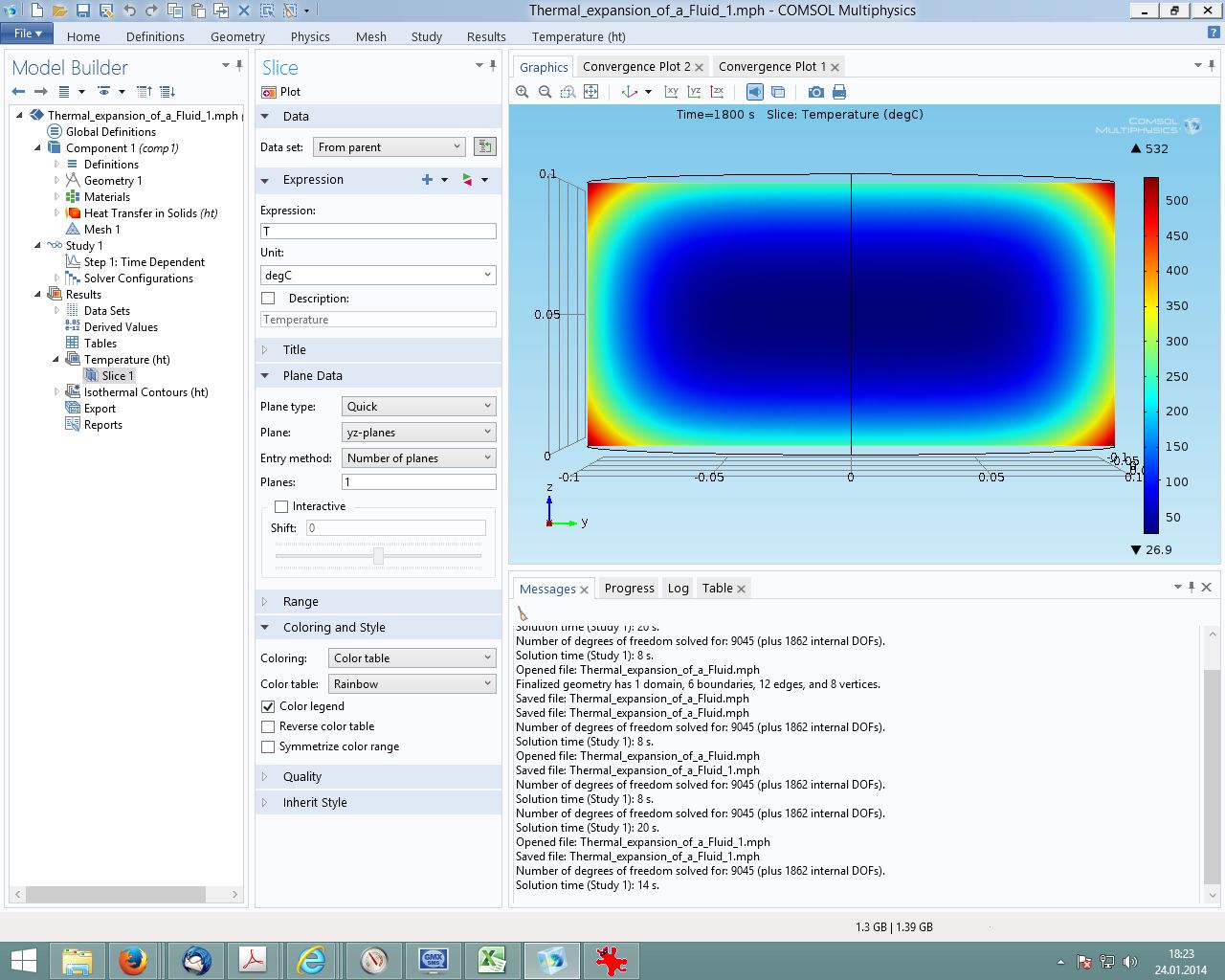
Task: Activate the Zoom Box tool
Action: pos(568,92)
